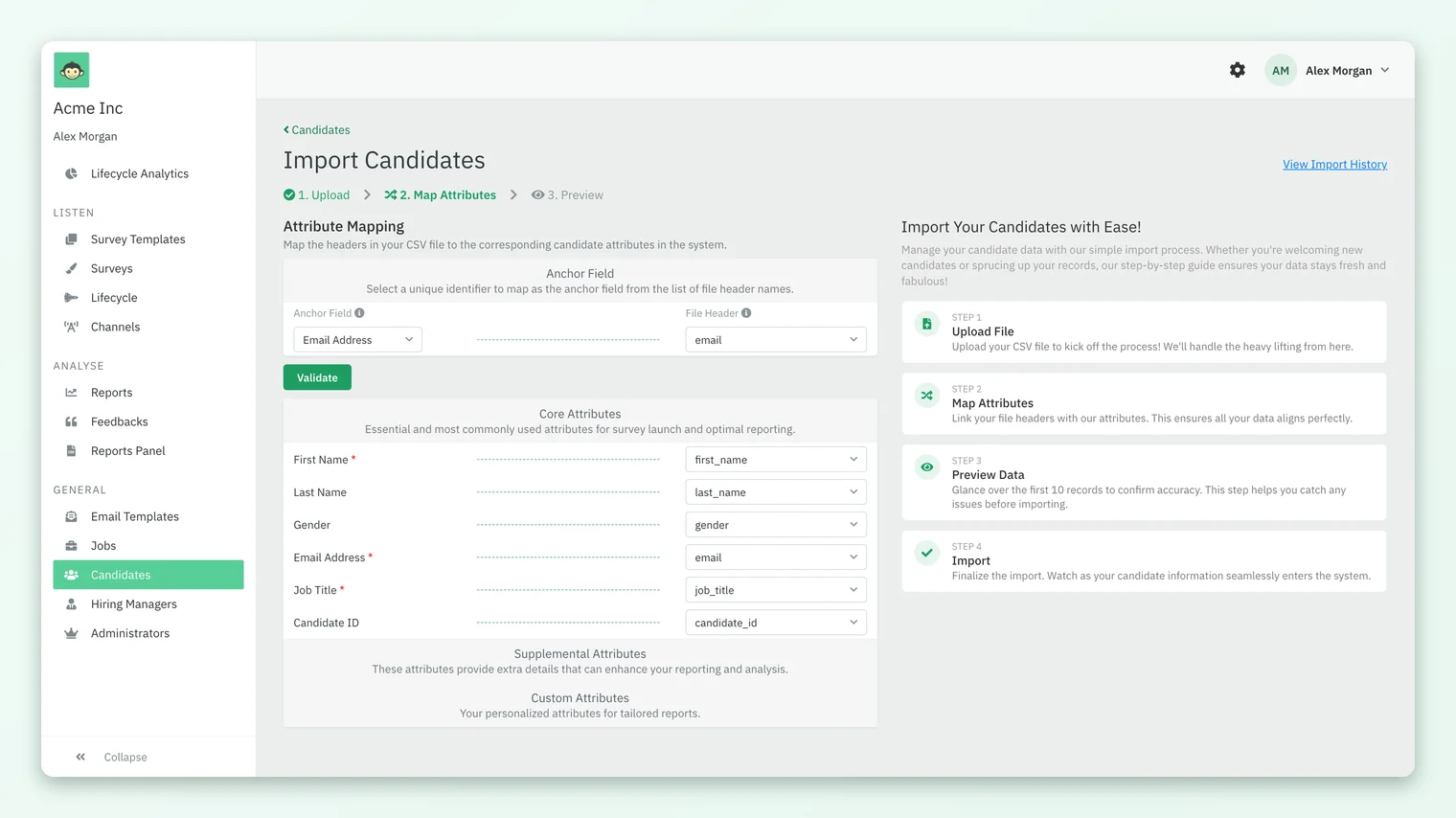
Task: Go to the 1. Upload step
Action: tap(317, 195)
